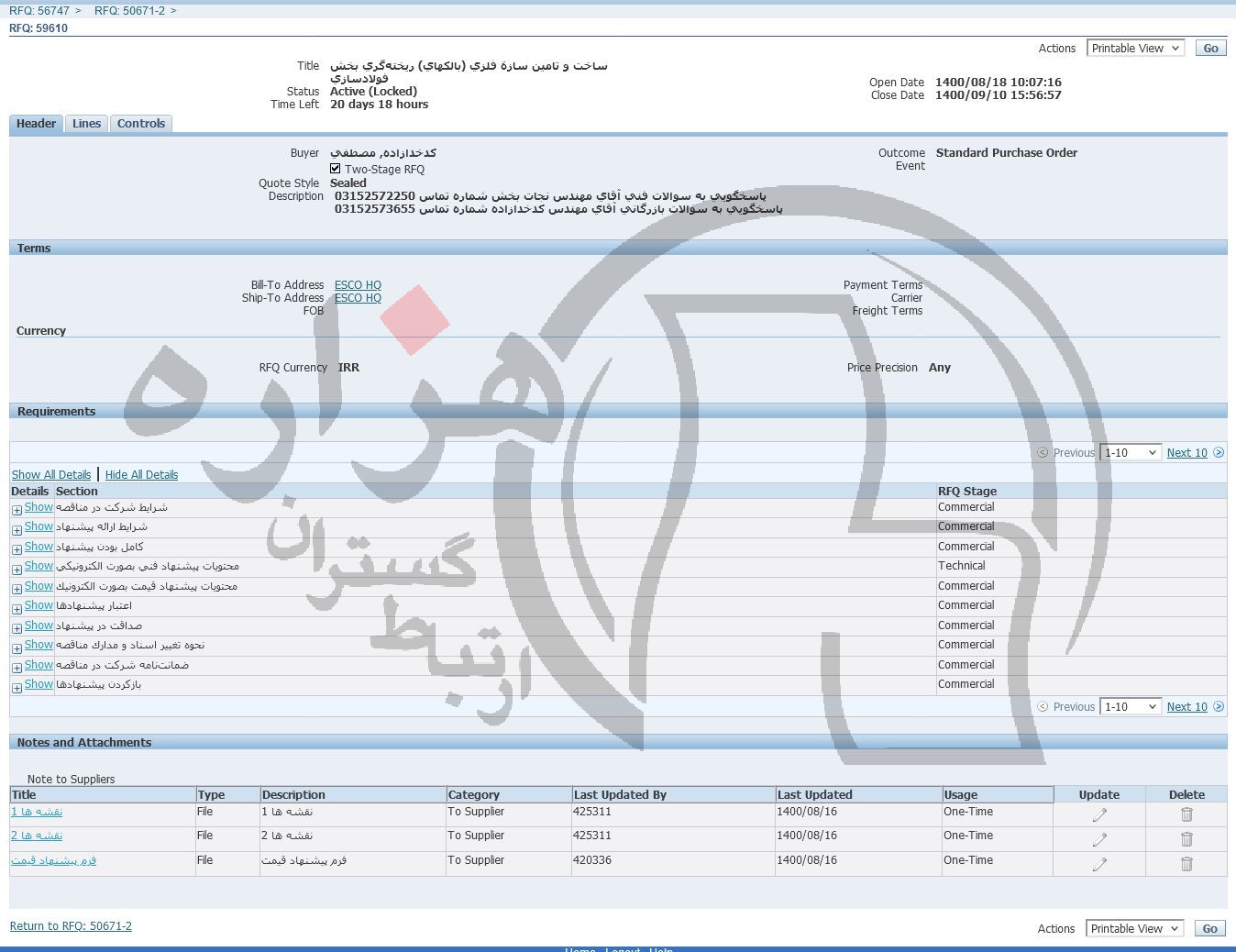Click the update pencil icon for نقشه ها 1

1099,814
